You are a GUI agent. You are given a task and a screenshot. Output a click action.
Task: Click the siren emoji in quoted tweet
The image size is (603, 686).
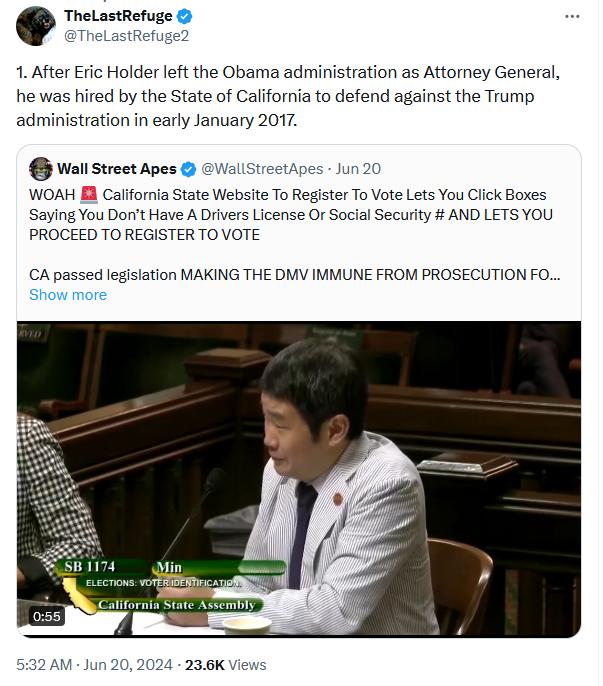[89, 195]
